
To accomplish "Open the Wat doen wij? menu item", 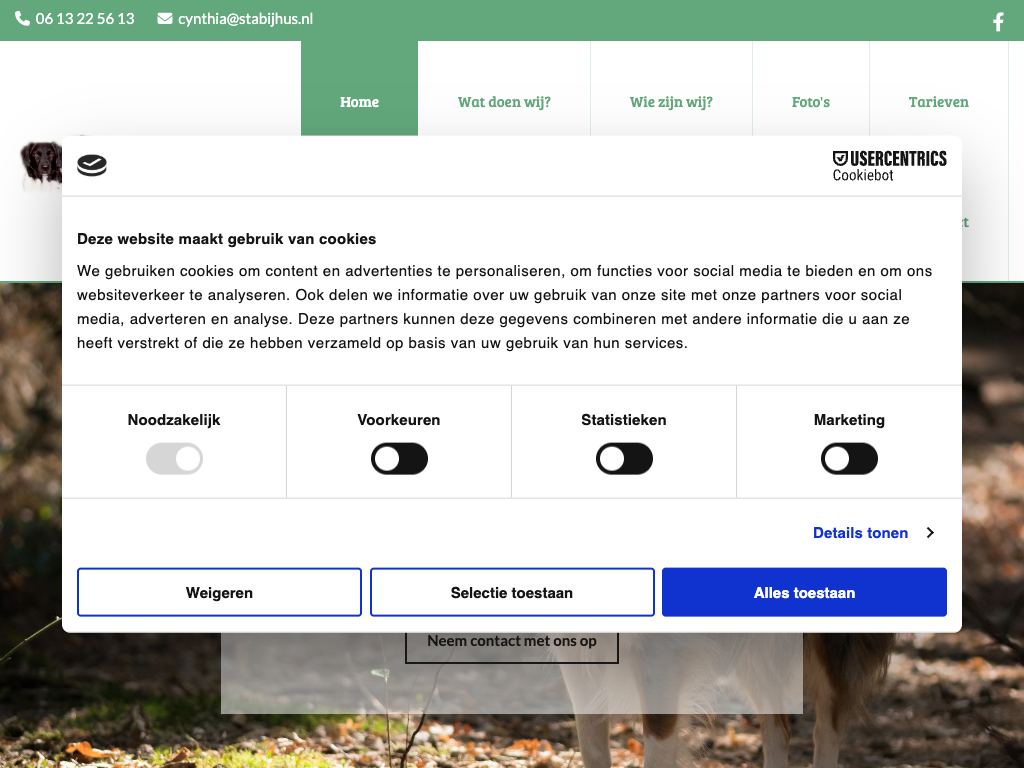I will click(504, 102).
